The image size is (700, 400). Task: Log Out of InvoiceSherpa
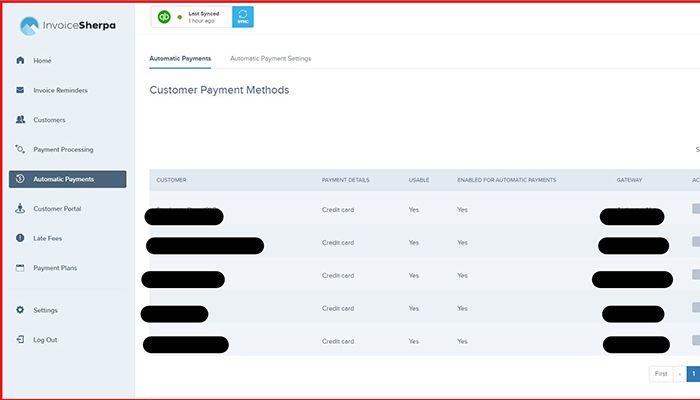click(45, 340)
